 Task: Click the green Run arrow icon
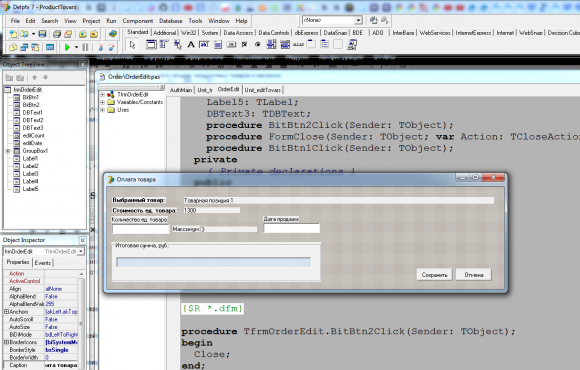67,47
